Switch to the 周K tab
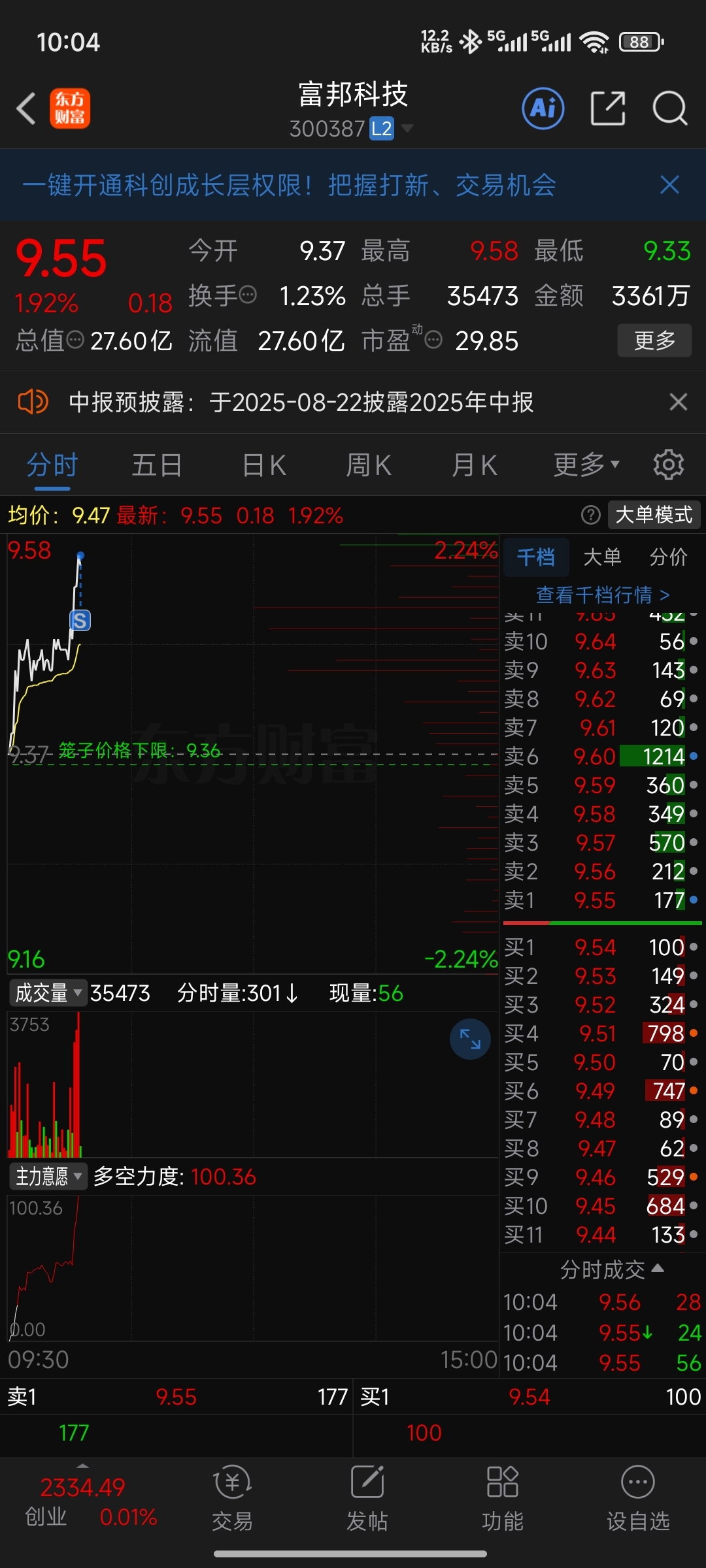Image resolution: width=706 pixels, height=1568 pixels. pos(369,465)
